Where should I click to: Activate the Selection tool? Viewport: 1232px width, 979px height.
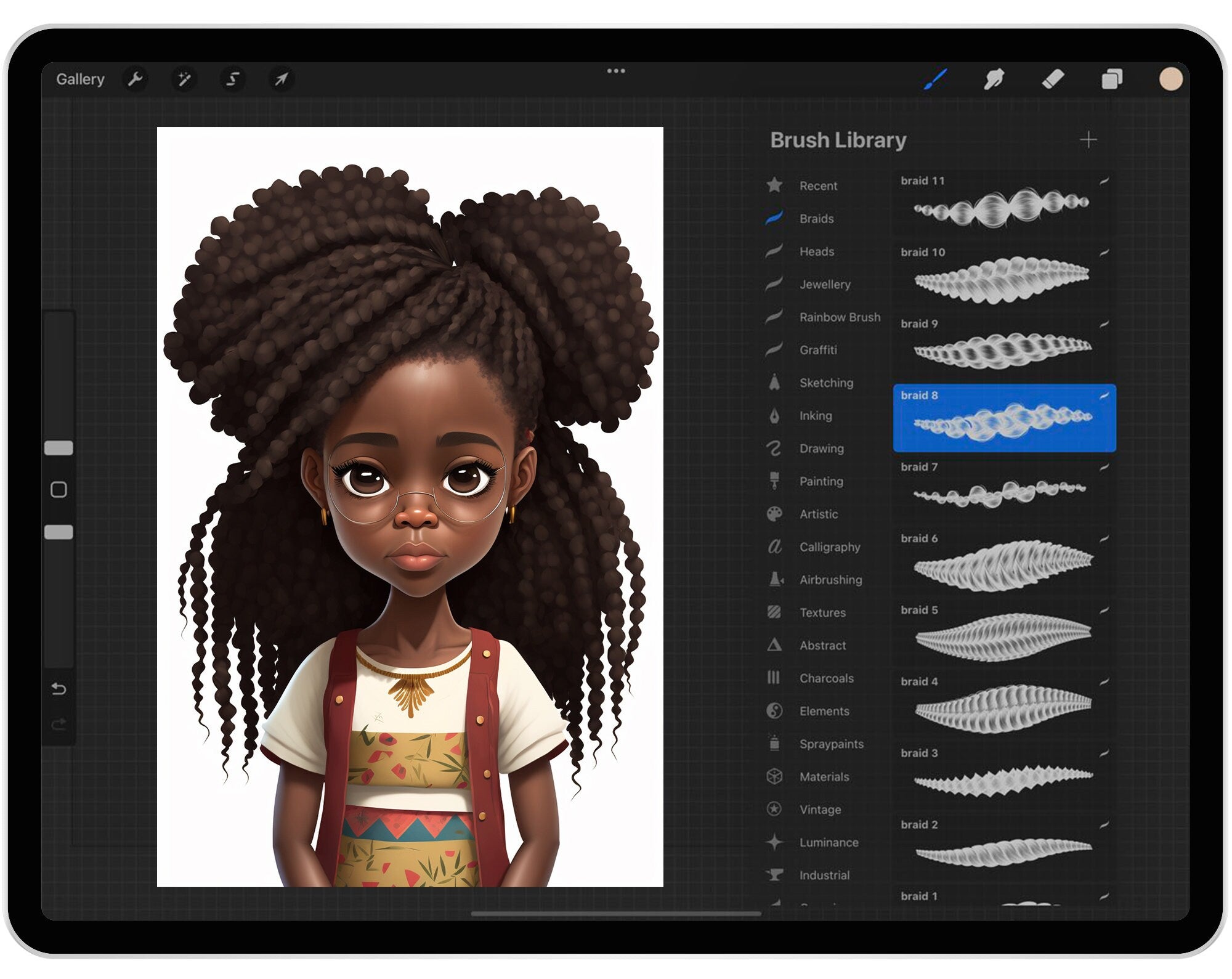pos(232,79)
